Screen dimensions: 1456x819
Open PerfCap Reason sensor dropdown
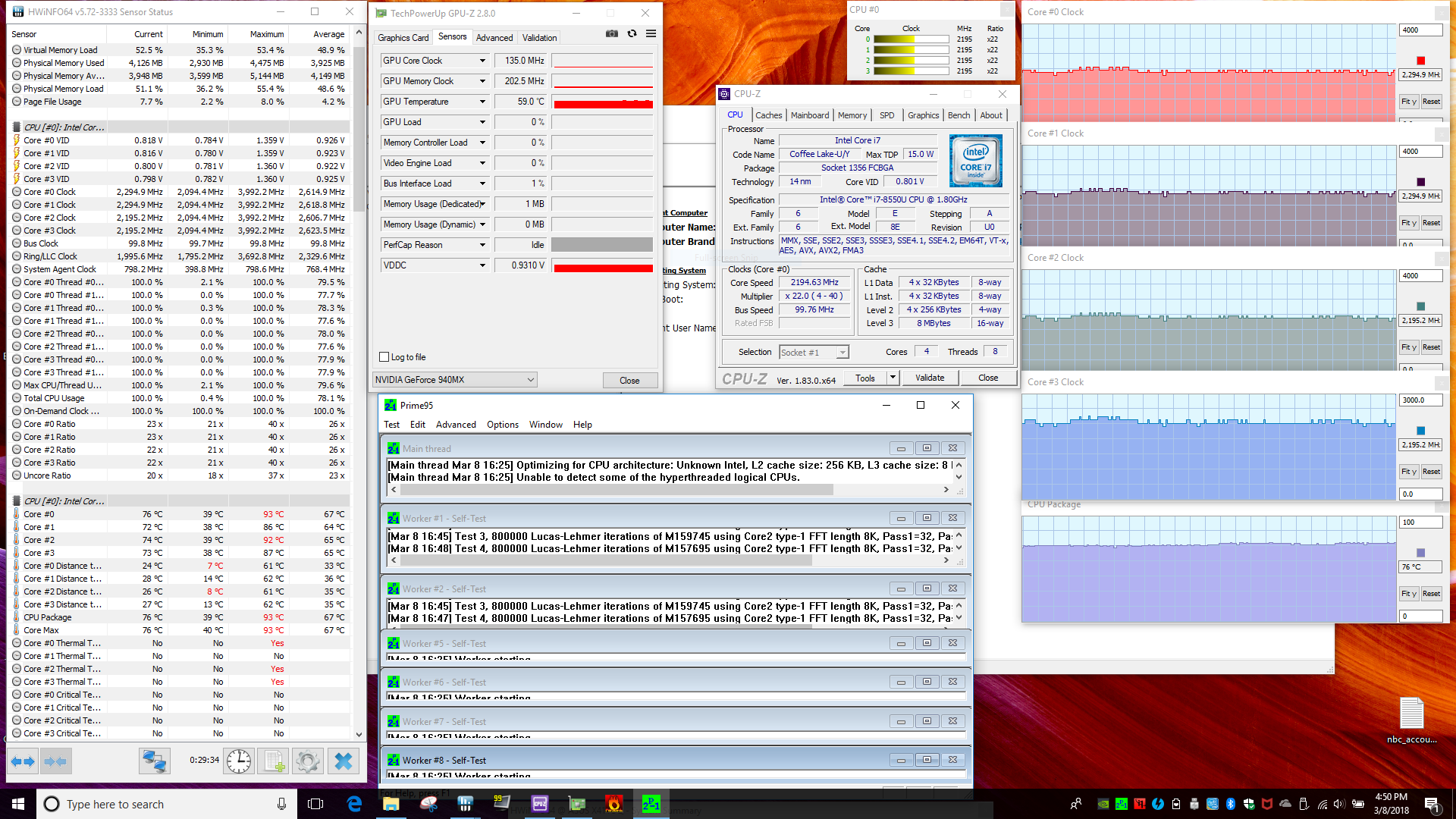click(x=482, y=245)
